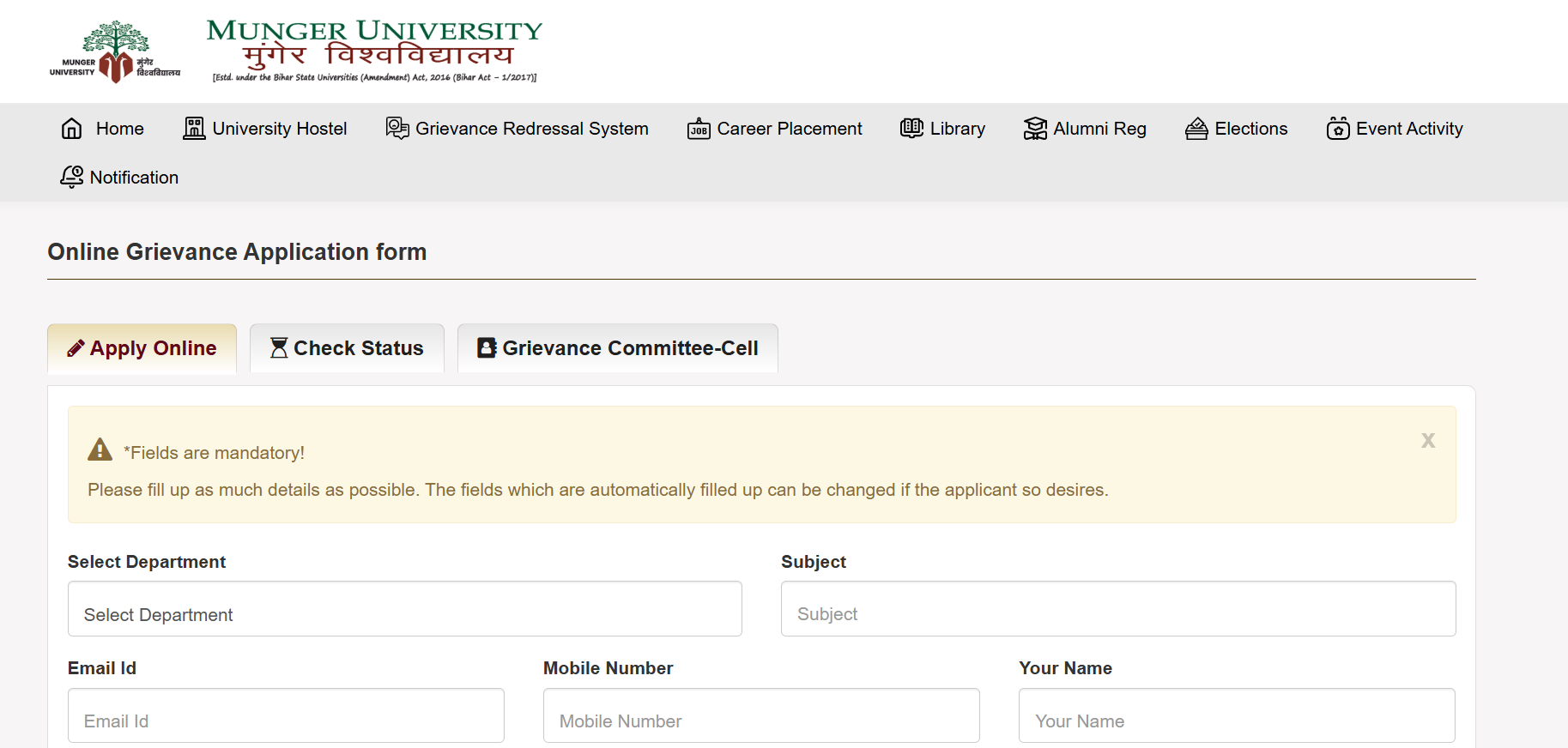Screen dimensions: 1568x748
Task: Click the Elections ballot box icon
Action: pos(1196,129)
